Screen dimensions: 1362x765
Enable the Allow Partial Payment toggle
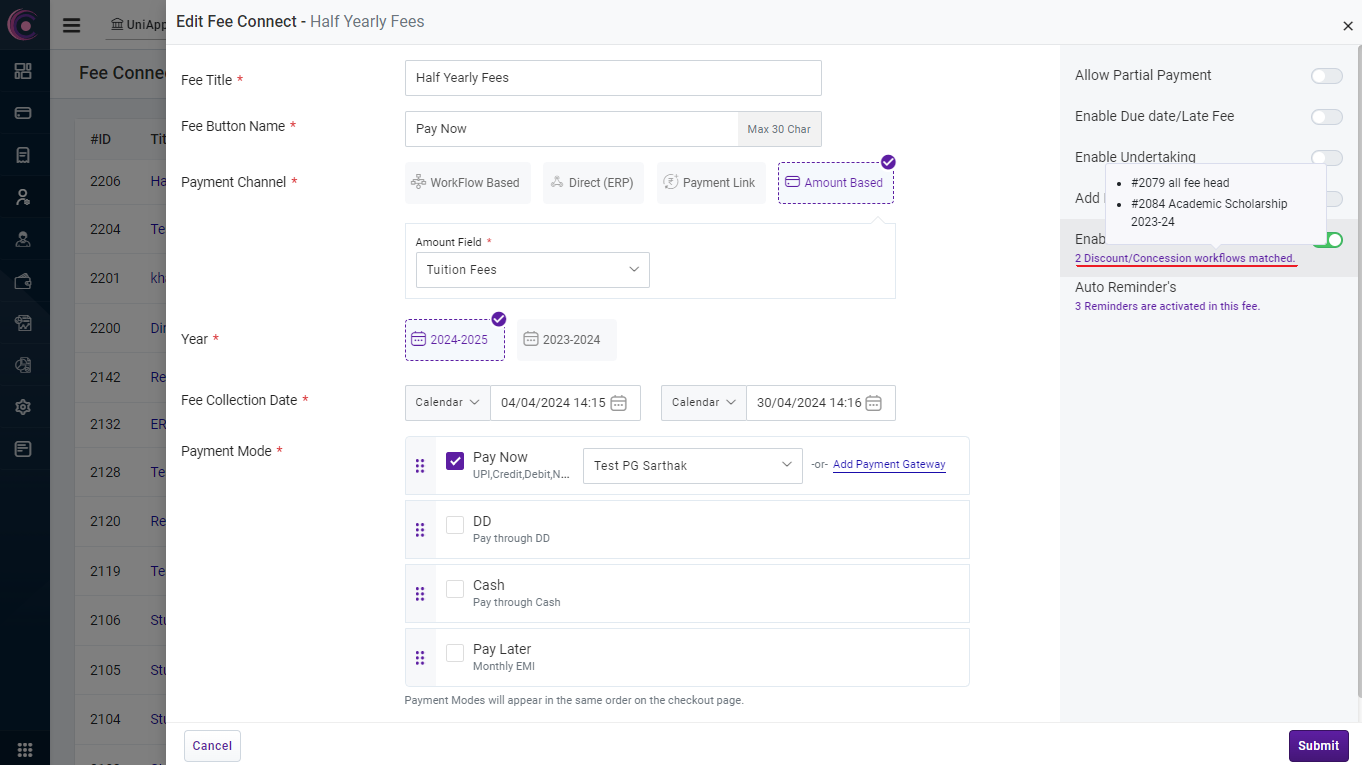pos(1326,76)
